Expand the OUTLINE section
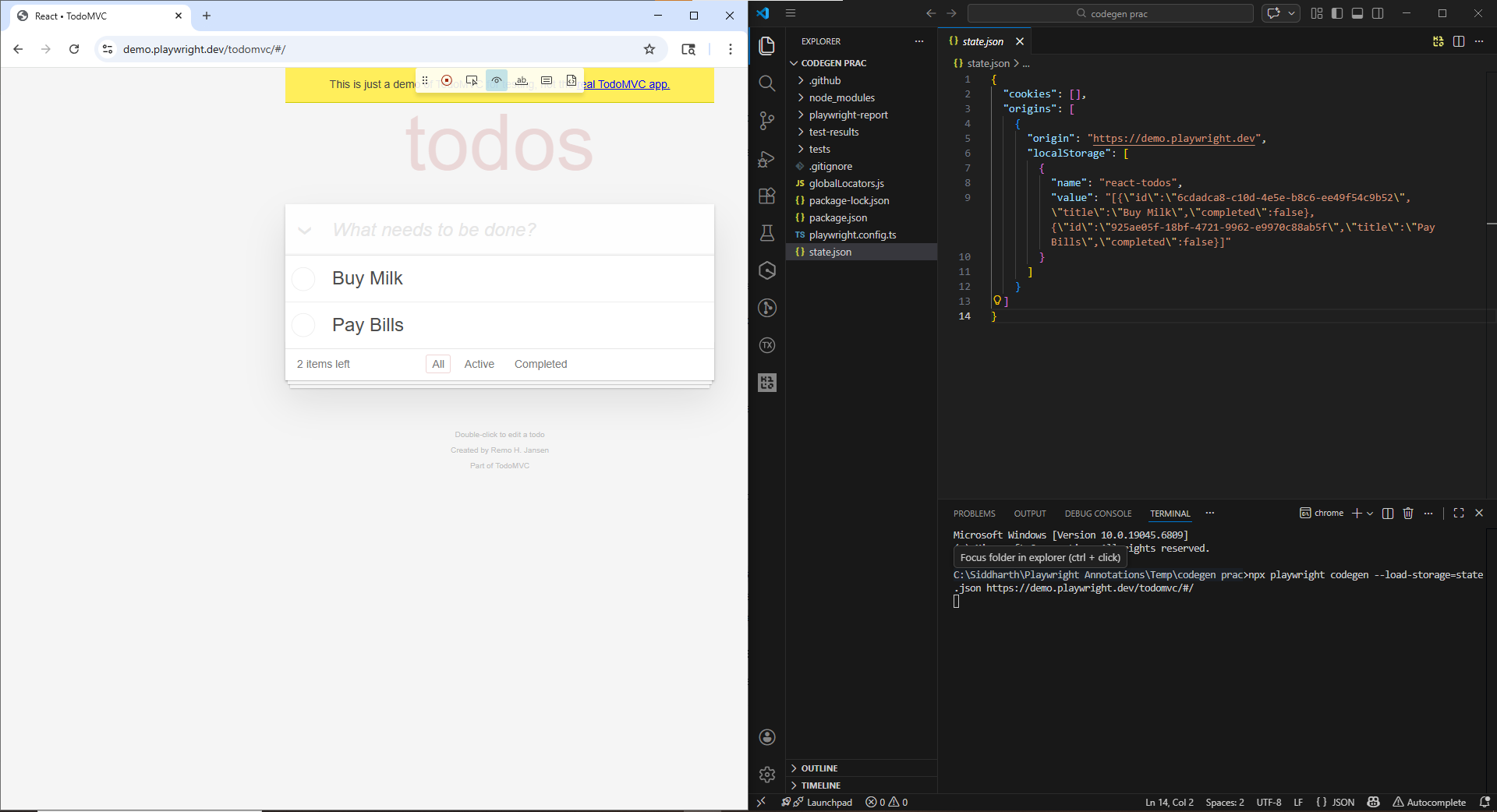Screen dimensions: 1497x812 coord(819,768)
